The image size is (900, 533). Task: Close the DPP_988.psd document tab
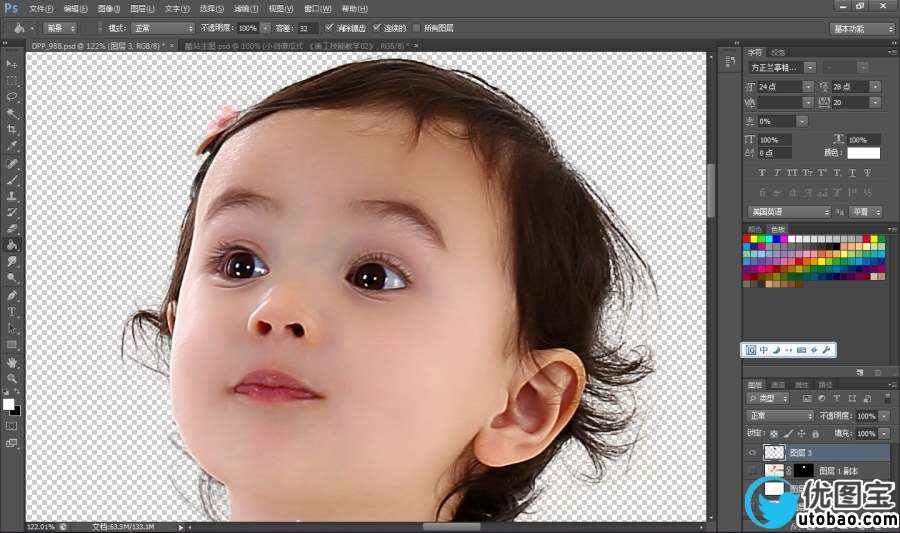pyautogui.click(x=172, y=45)
